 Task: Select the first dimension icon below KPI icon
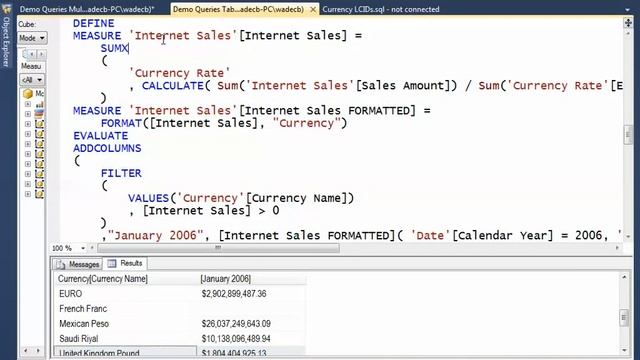[x=40, y=124]
